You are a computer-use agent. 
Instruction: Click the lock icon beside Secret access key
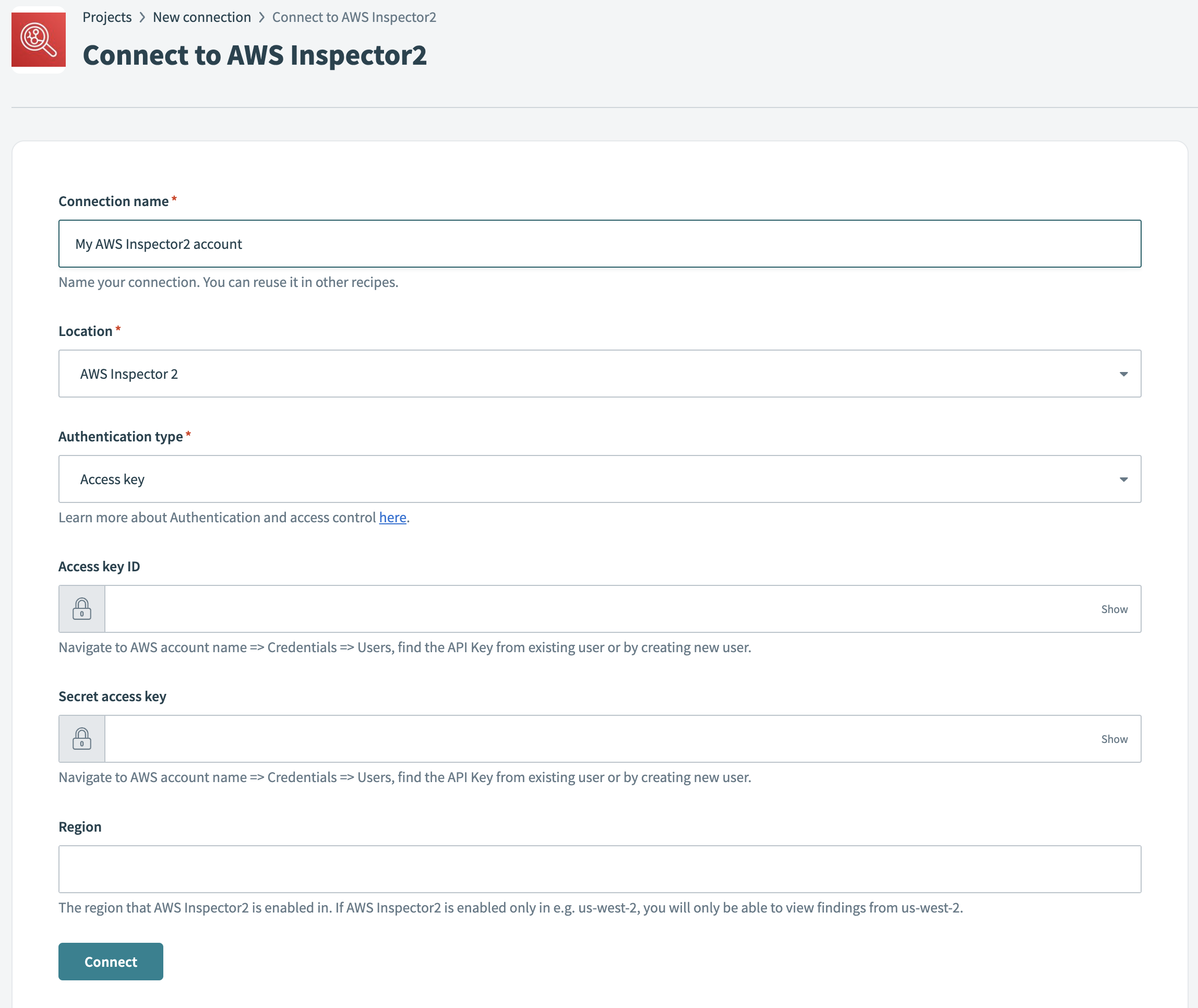(x=81, y=738)
